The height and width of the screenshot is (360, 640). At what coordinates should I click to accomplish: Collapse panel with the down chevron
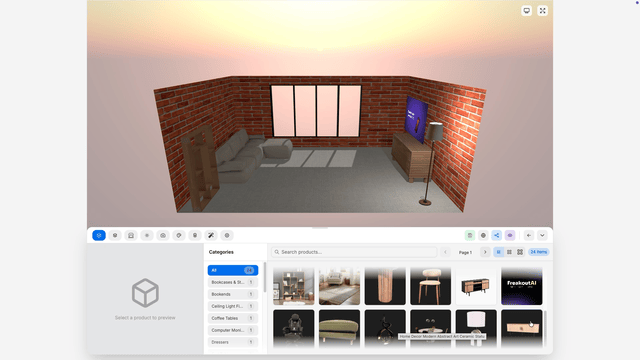[x=542, y=236]
